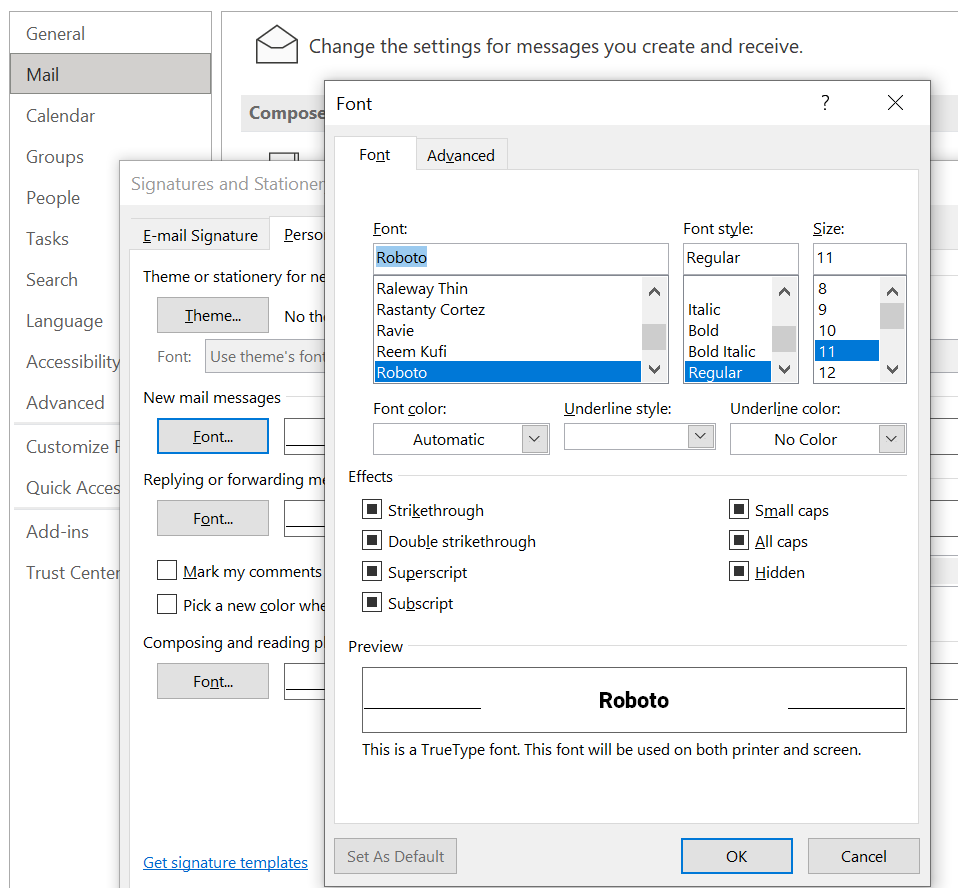The width and height of the screenshot is (958, 888).
Task: Open the Underline style dropdown
Action: pyautogui.click(x=701, y=436)
